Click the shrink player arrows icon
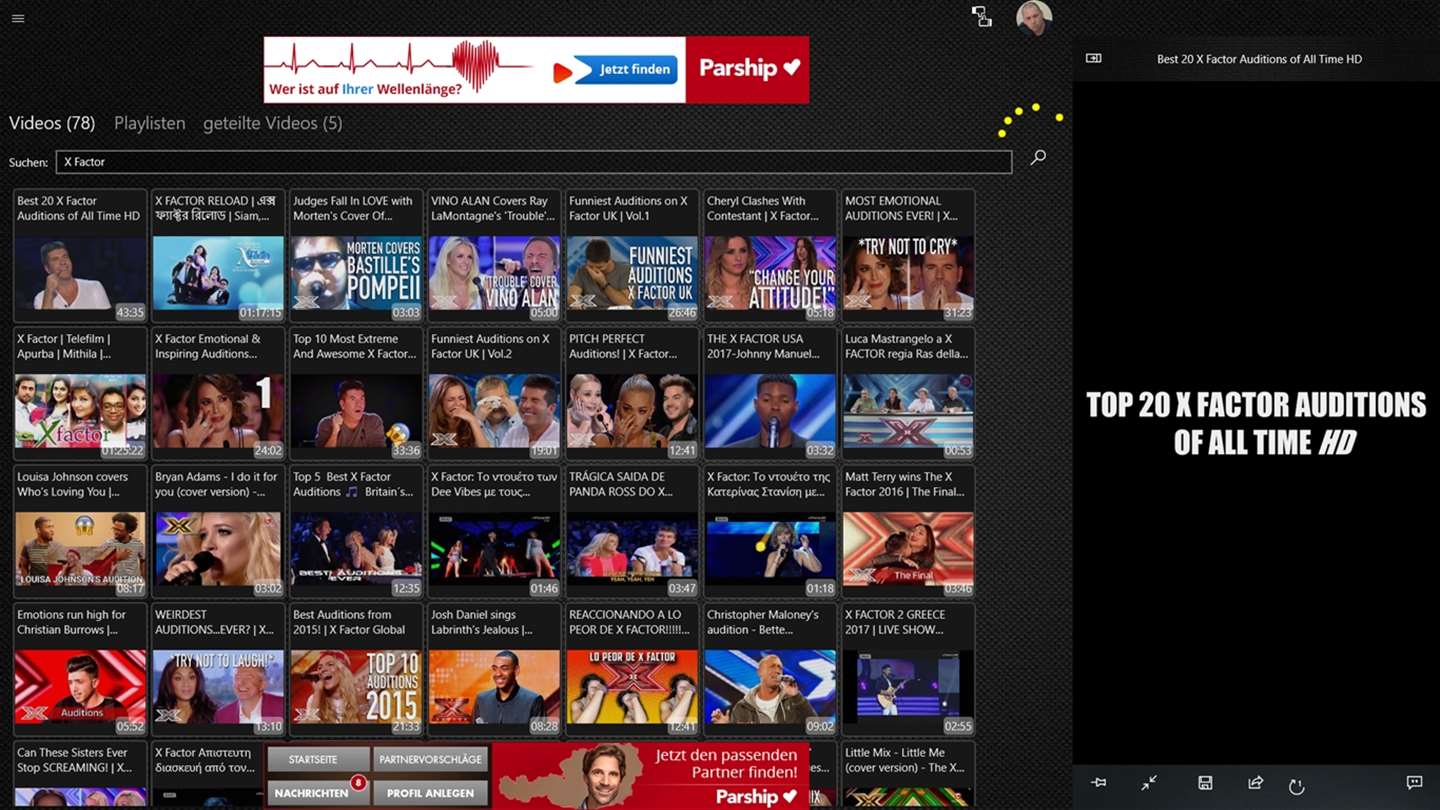 click(1149, 783)
